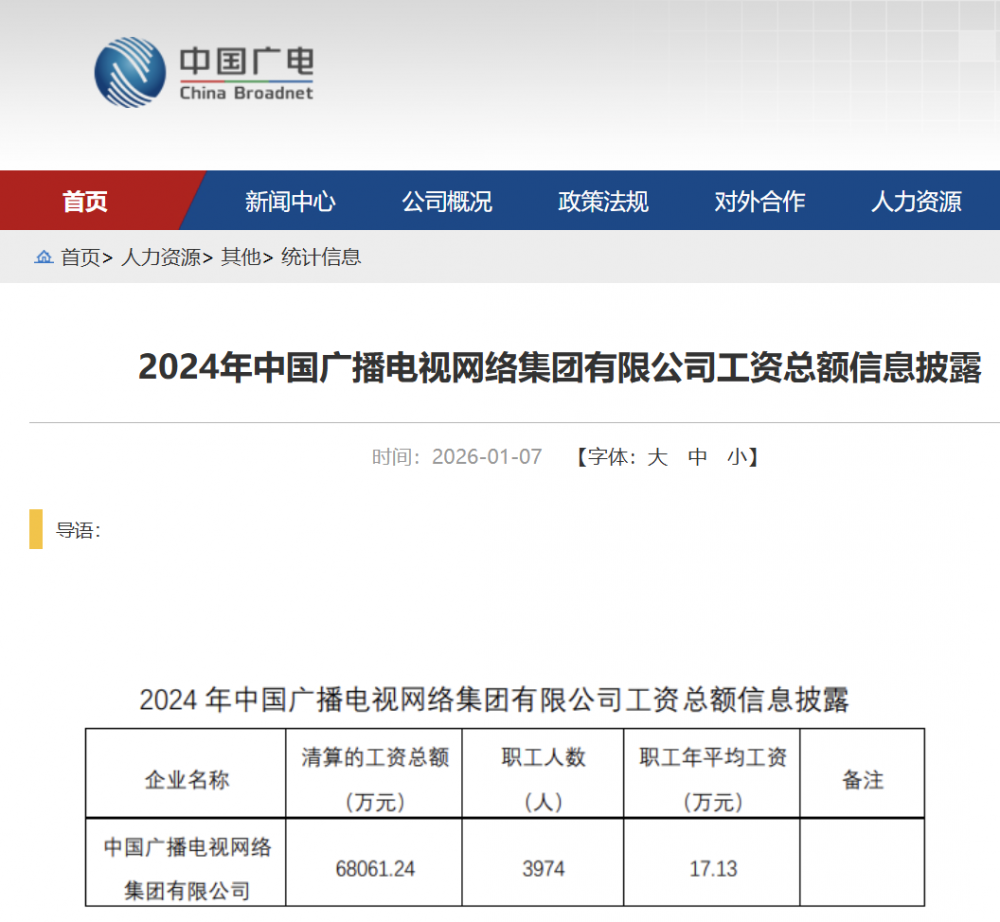
Task: Open the 首页 navigation tab
Action: 85,201
